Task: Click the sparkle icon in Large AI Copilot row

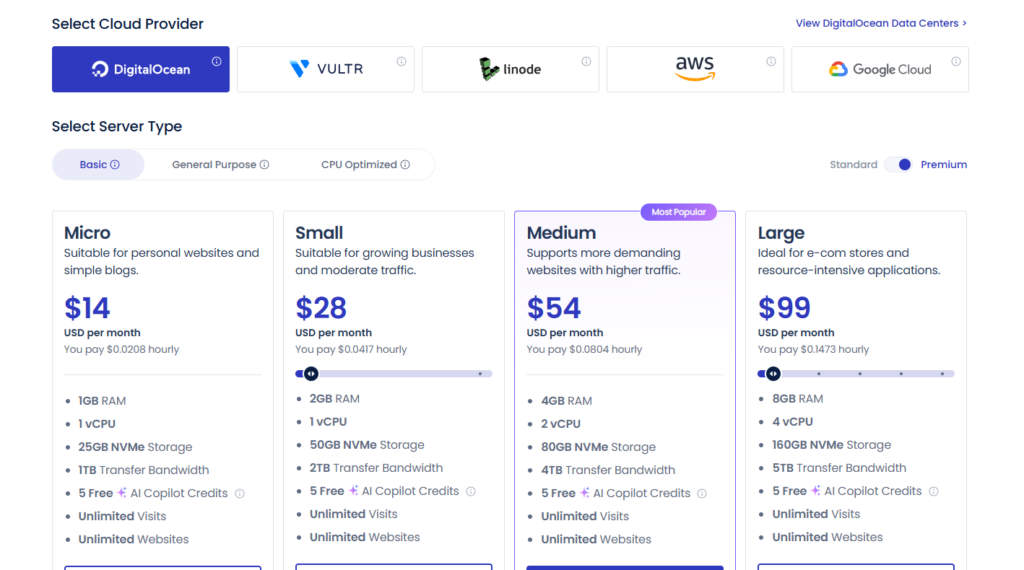Action: tap(815, 490)
